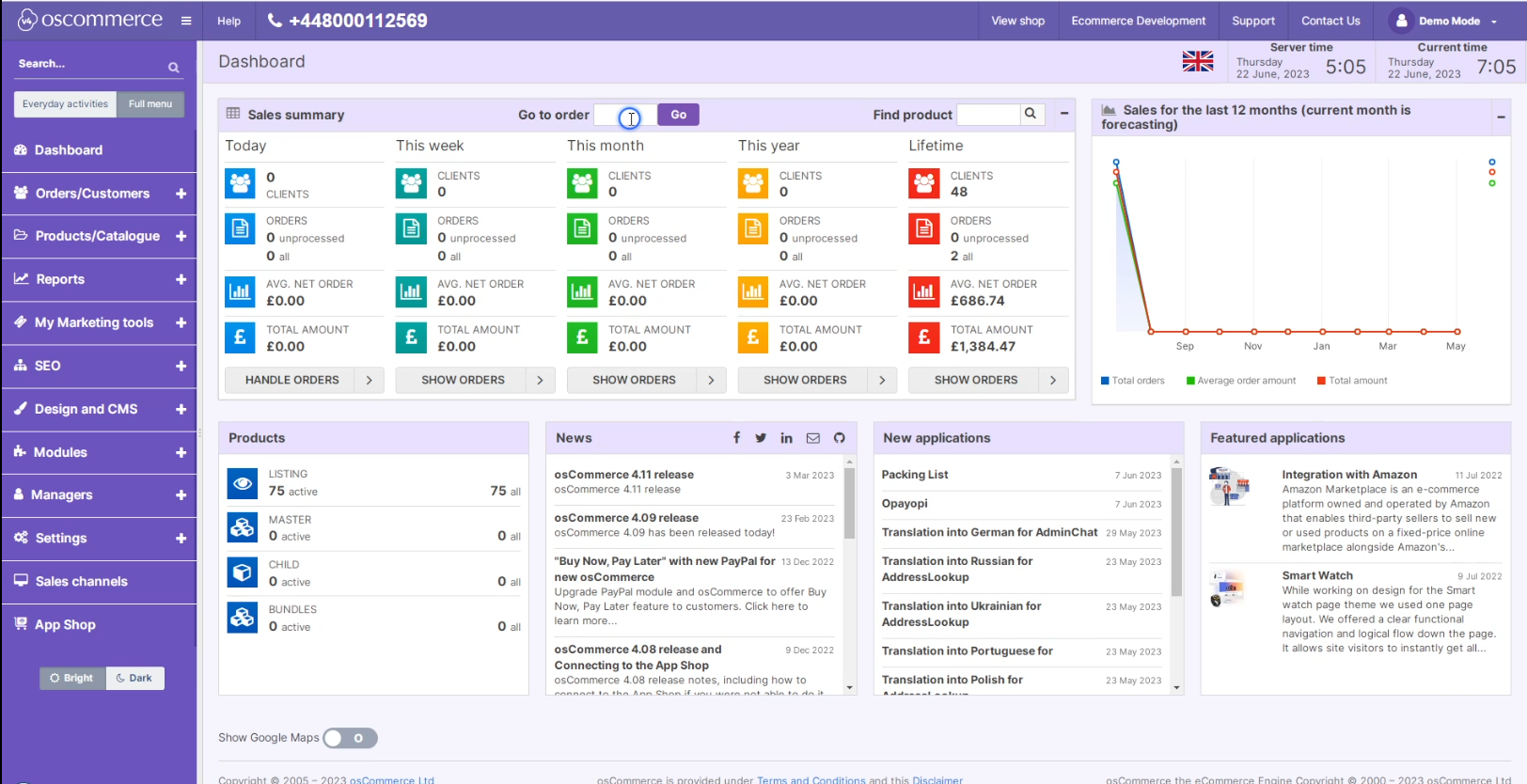Click the envelope email icon in News header
Image resolution: width=1527 pixels, height=784 pixels.
click(x=813, y=438)
